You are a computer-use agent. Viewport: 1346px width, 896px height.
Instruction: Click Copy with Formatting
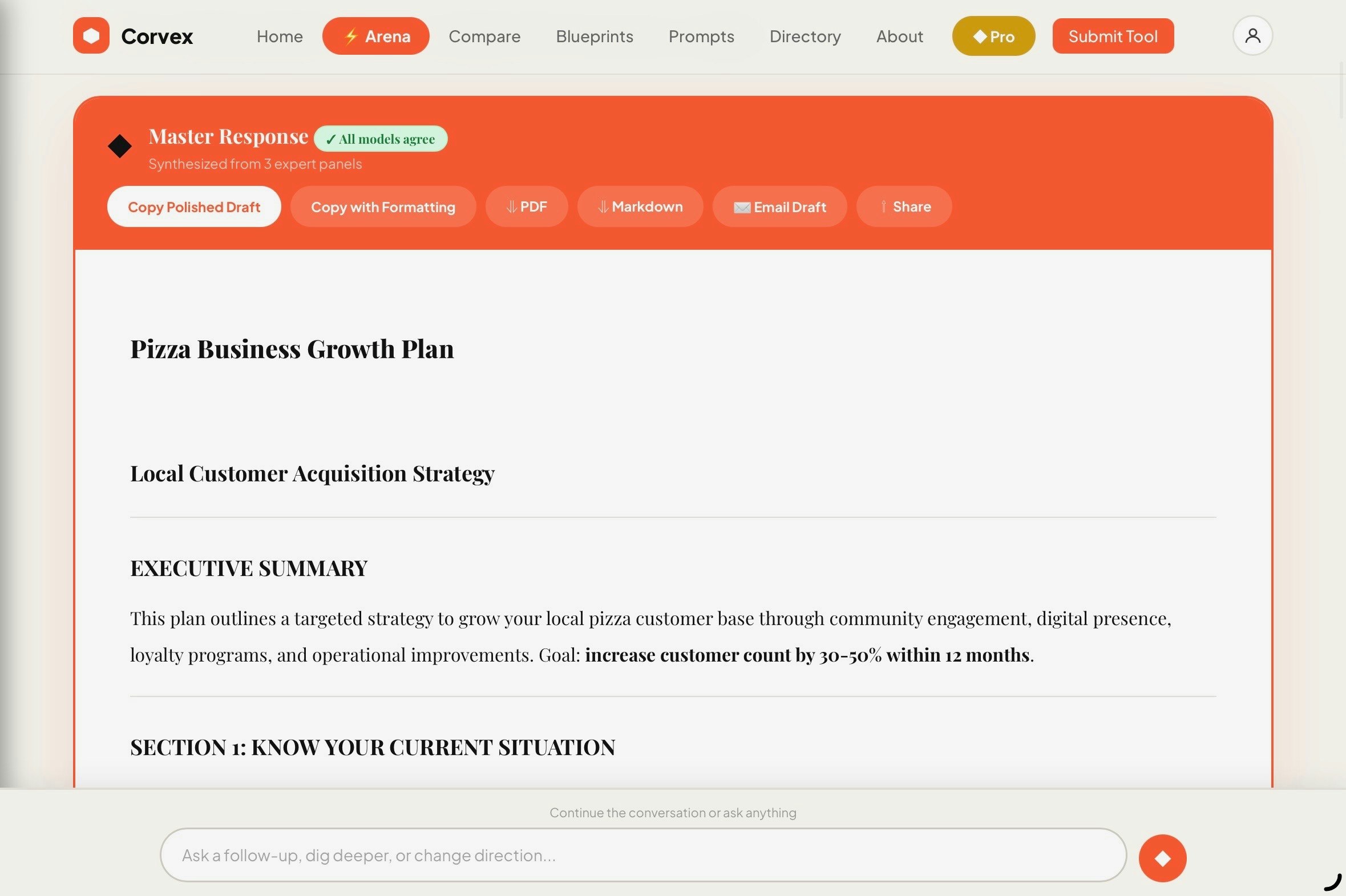pos(382,207)
